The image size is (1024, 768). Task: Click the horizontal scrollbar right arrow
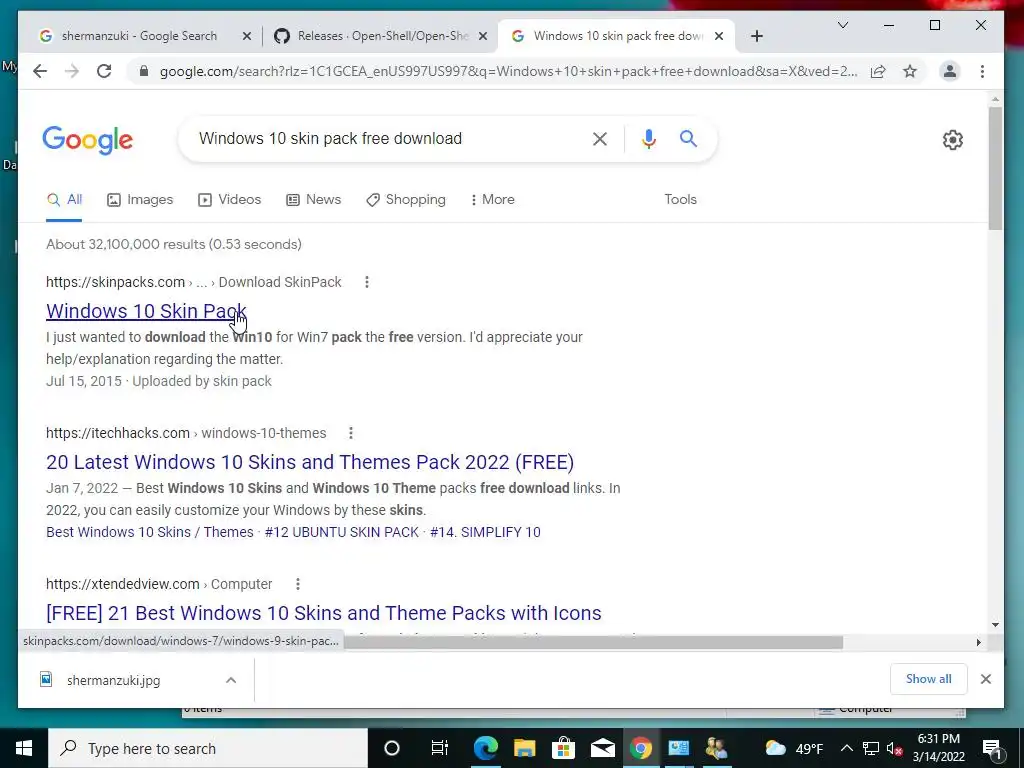[x=978, y=643]
